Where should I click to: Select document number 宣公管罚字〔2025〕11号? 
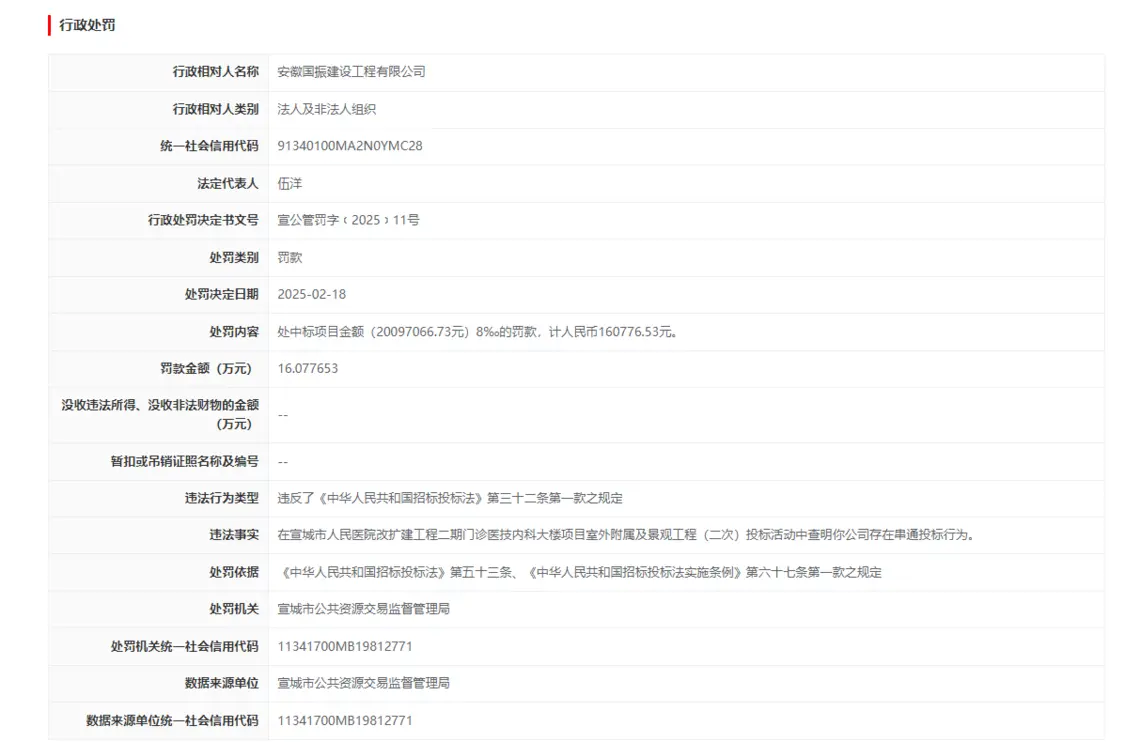(348, 220)
